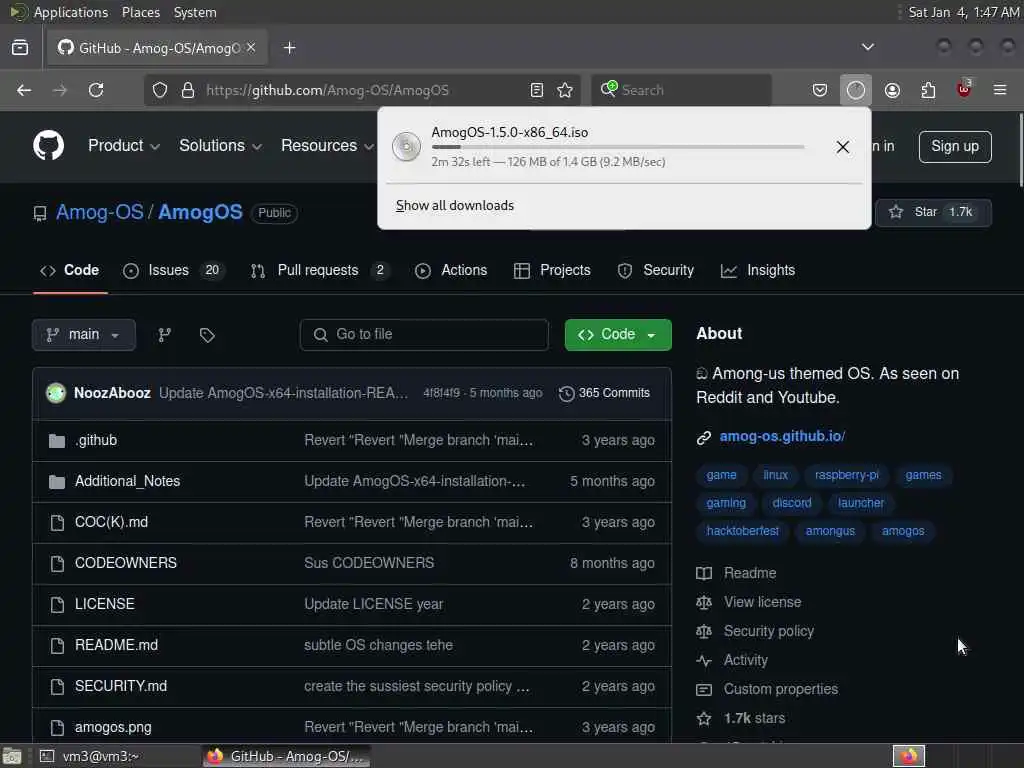This screenshot has width=1024, height=768.
Task: Click the github.com address bar URL
Action: pos(327,90)
